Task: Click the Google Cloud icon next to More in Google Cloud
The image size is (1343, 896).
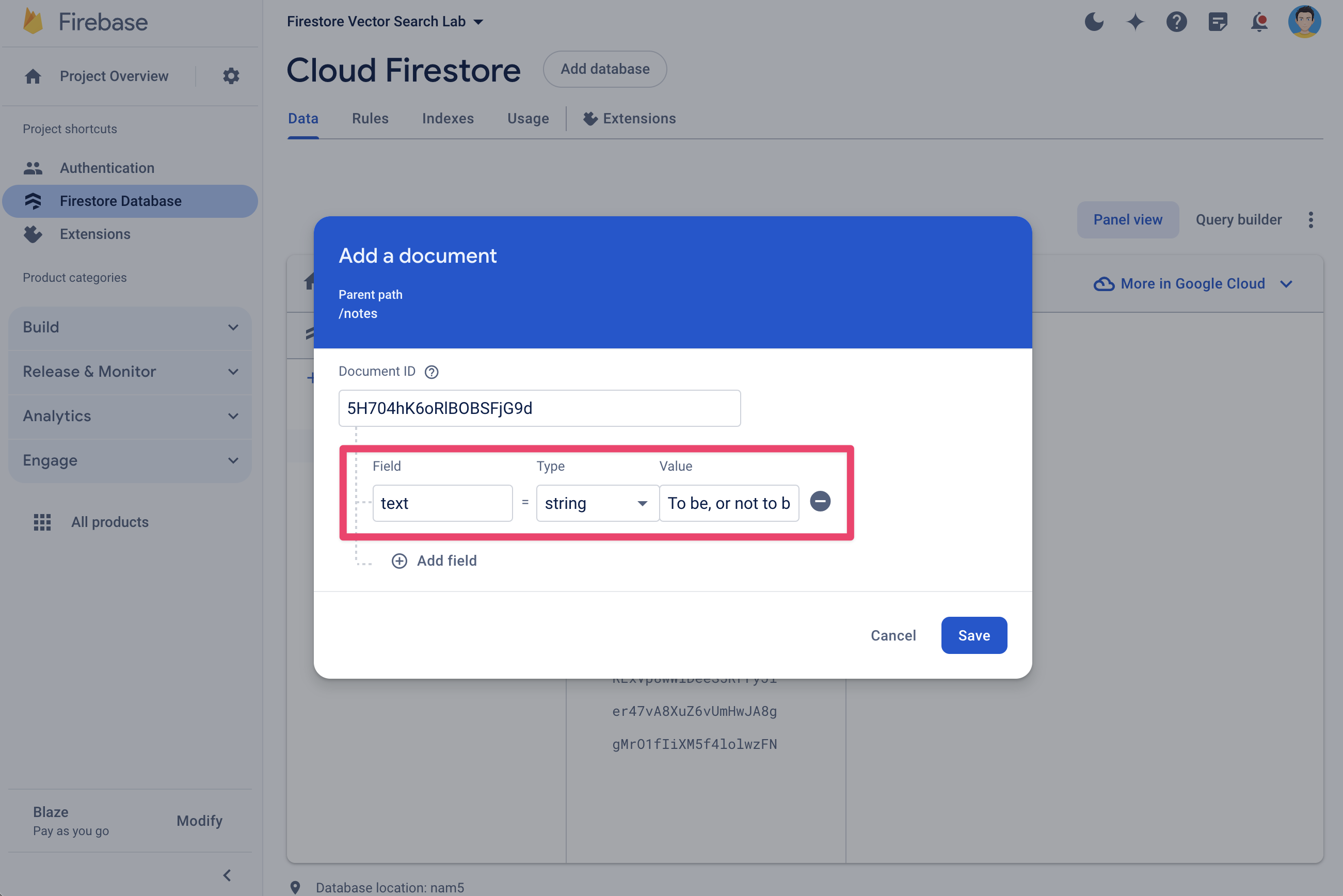Action: click(1102, 283)
